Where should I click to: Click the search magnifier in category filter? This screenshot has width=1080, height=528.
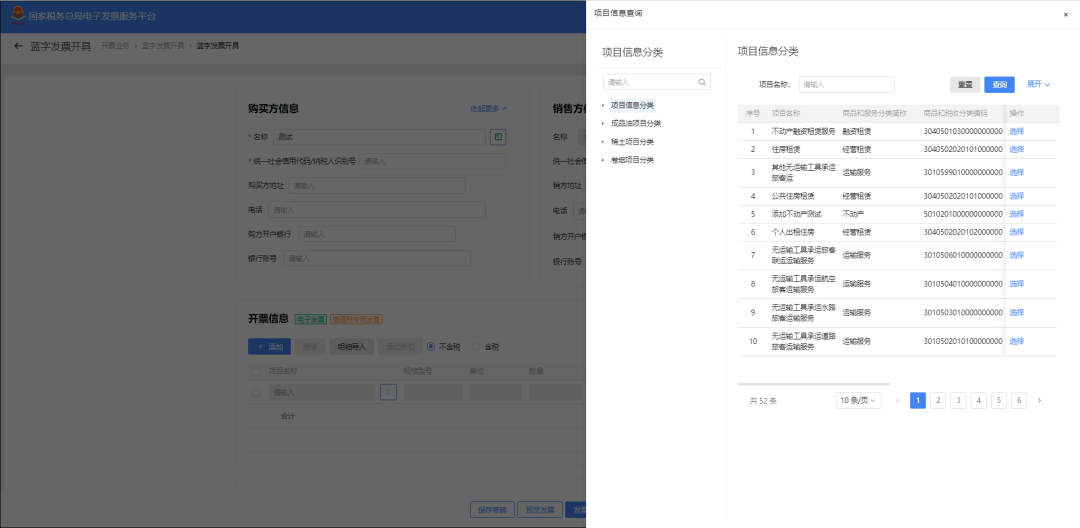coord(703,82)
